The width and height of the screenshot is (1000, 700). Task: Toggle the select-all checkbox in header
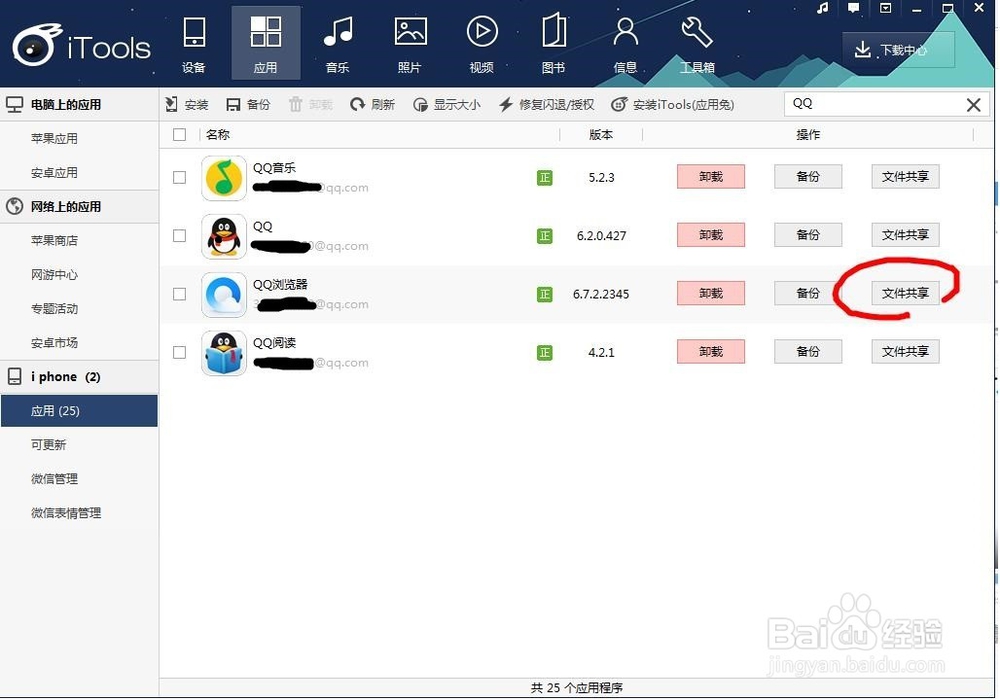[x=180, y=135]
